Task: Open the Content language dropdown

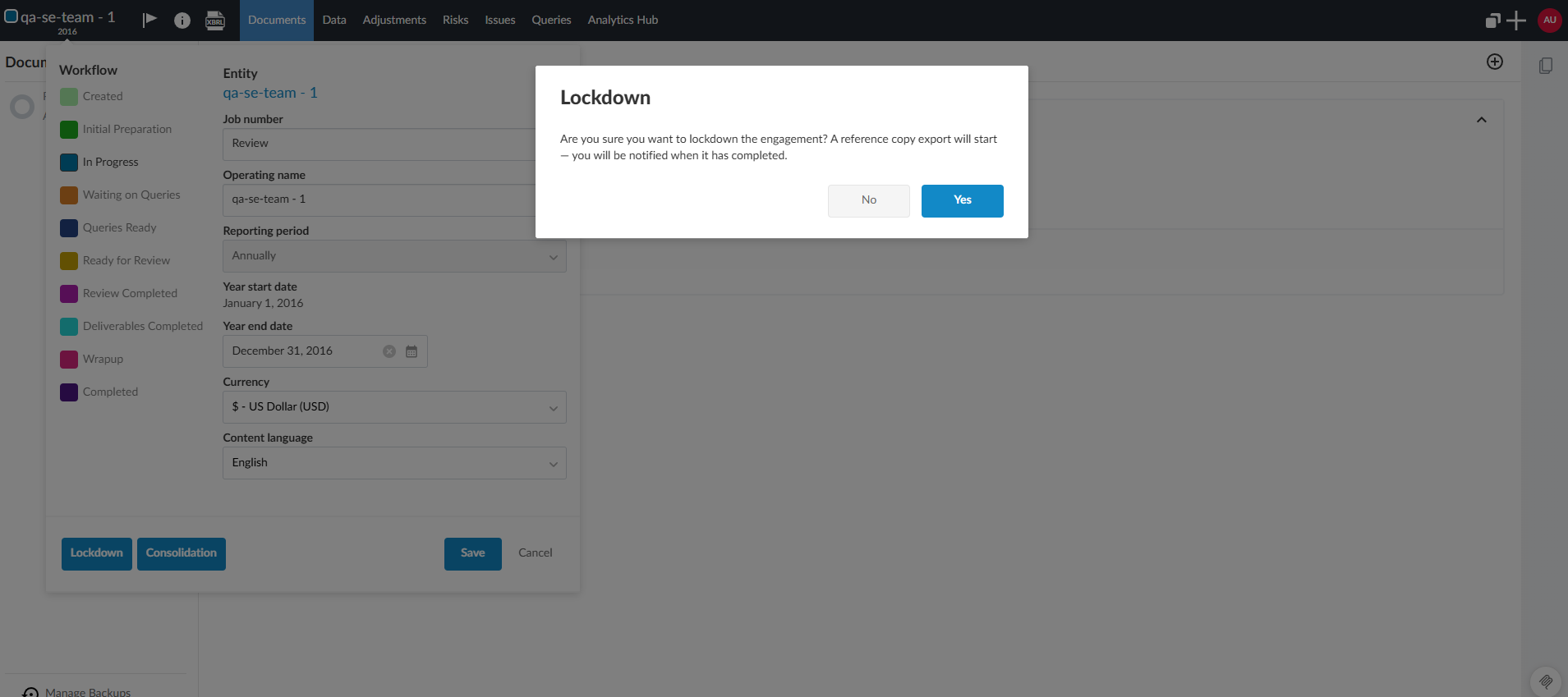Action: pos(394,463)
